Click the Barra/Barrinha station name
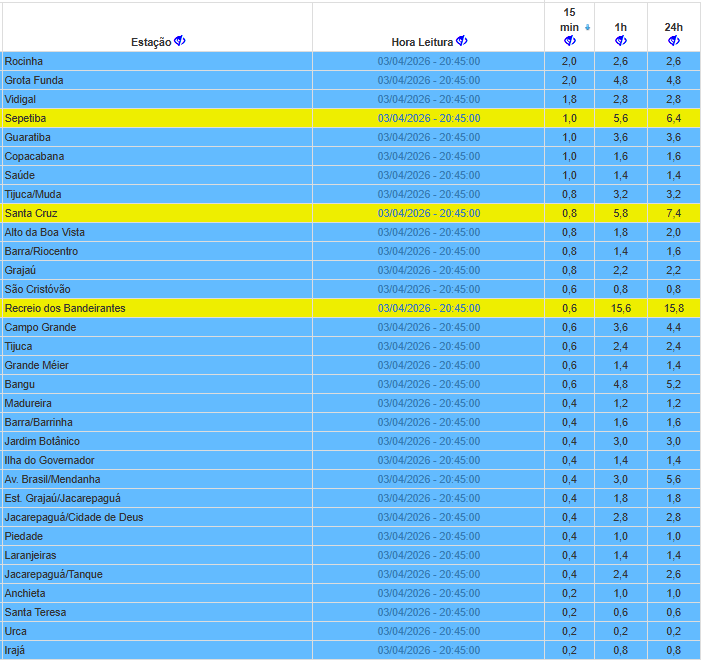 38,422
